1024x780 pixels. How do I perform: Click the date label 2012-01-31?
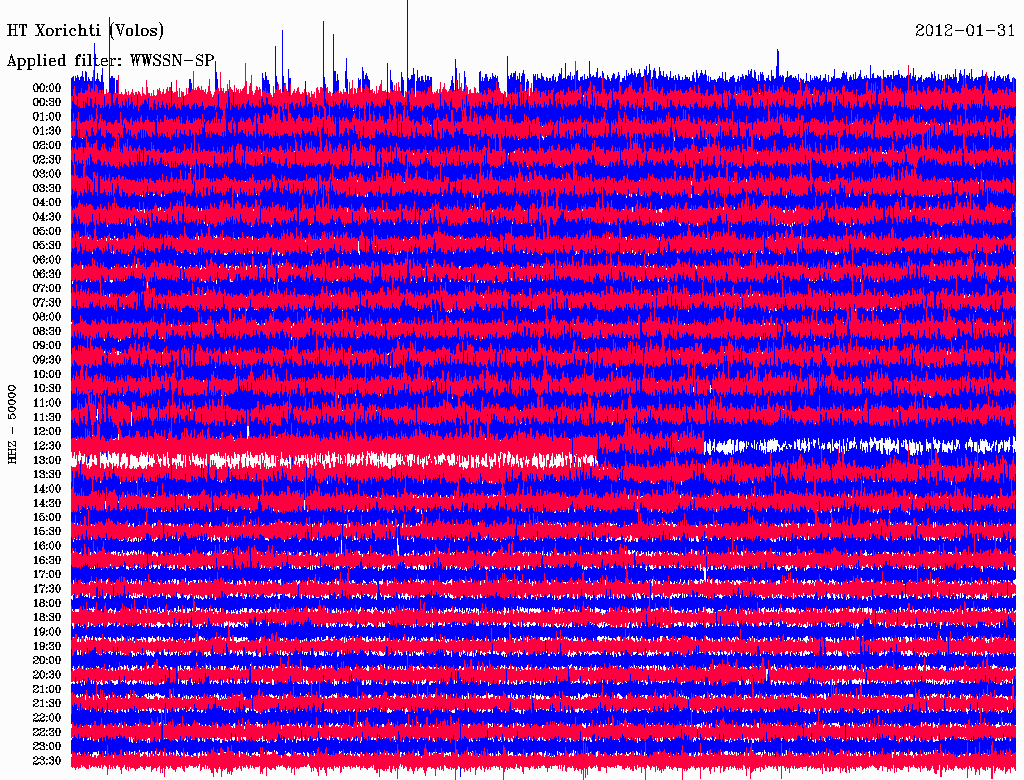point(965,31)
